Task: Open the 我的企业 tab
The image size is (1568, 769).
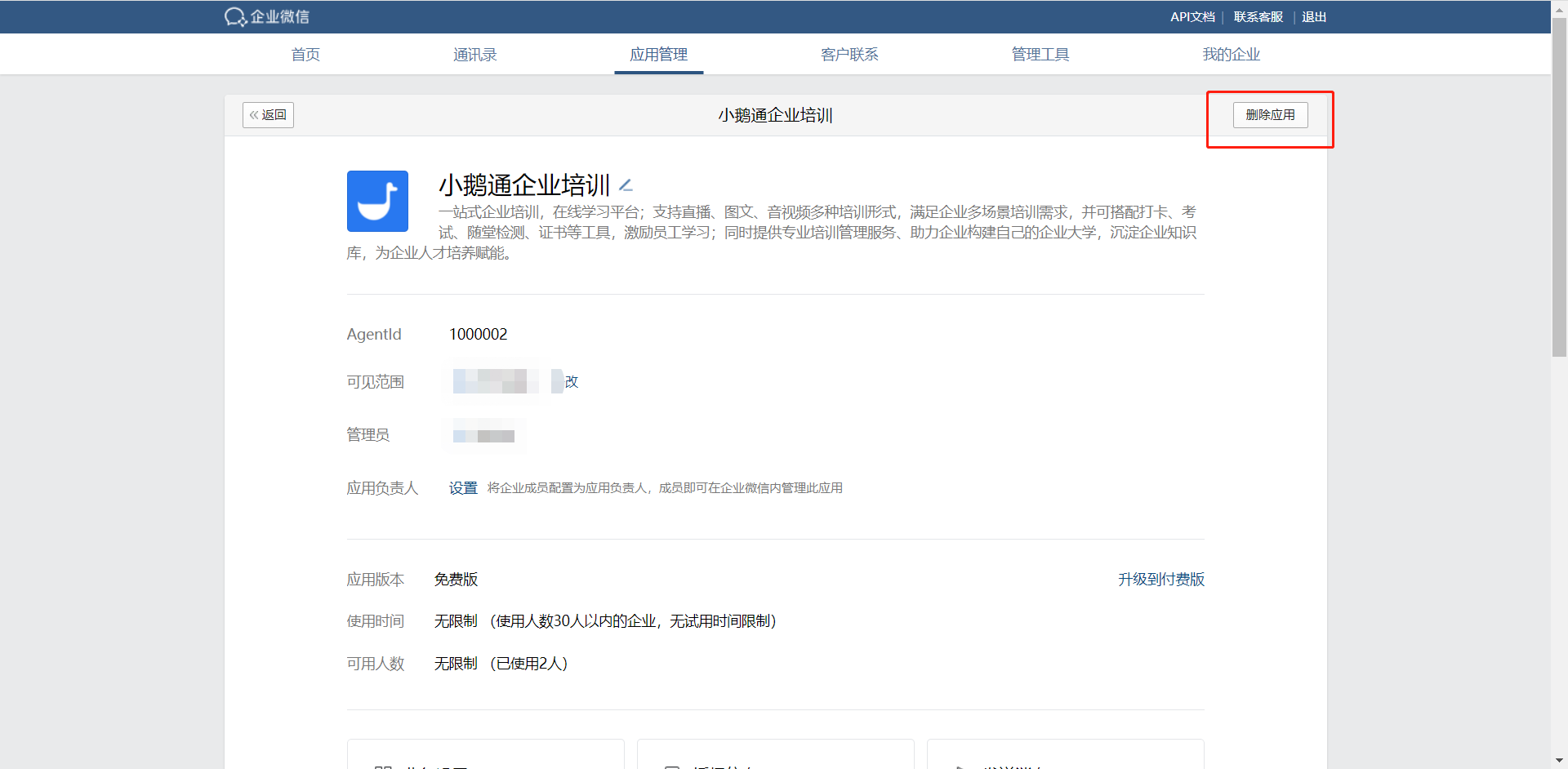Action: pyautogui.click(x=1232, y=55)
